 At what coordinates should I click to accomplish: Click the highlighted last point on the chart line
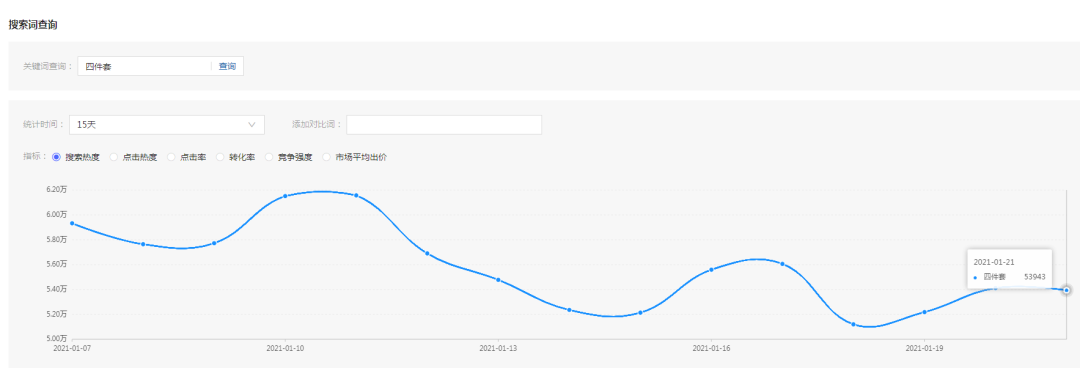1066,290
